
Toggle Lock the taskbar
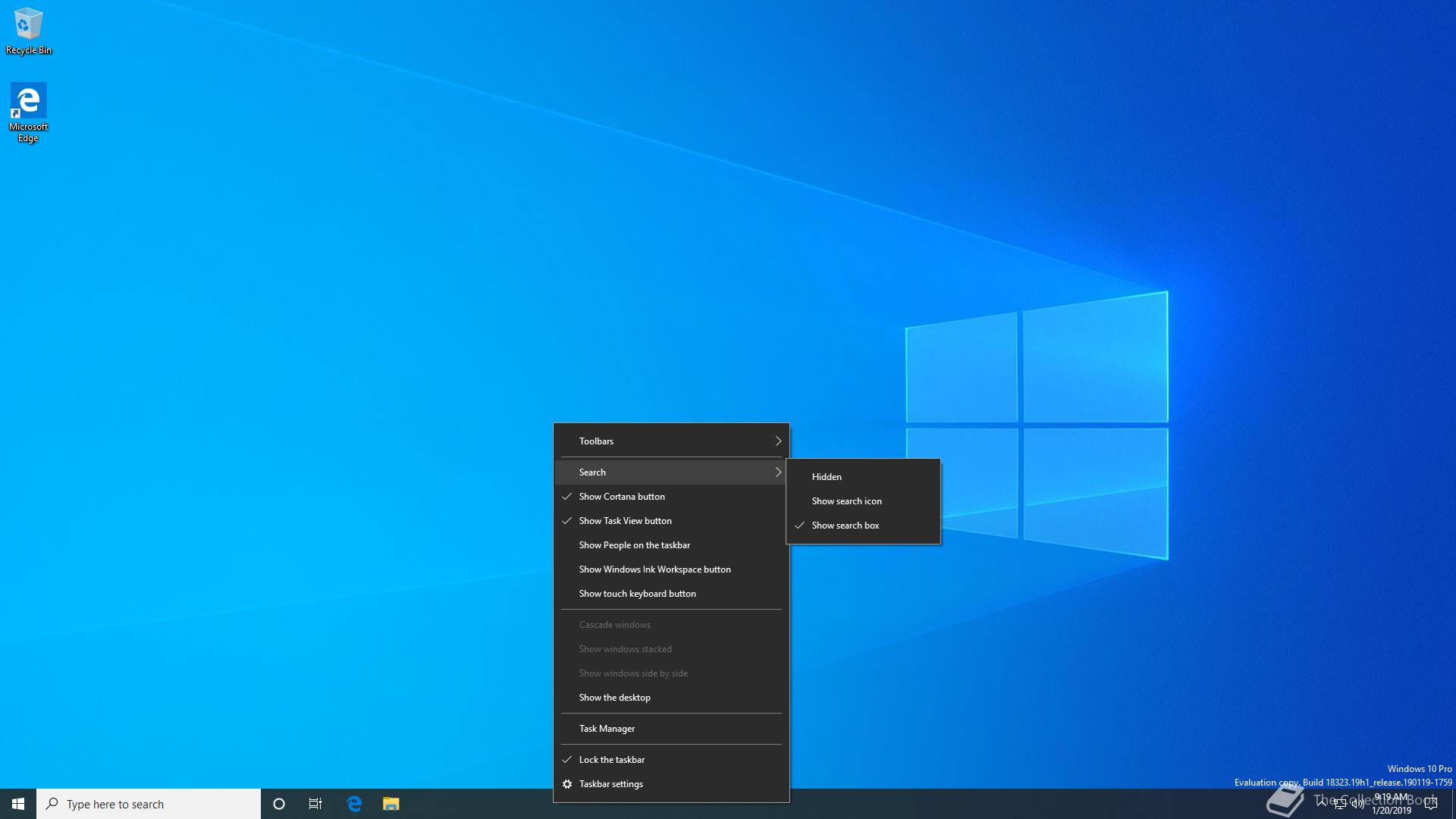[x=671, y=760]
